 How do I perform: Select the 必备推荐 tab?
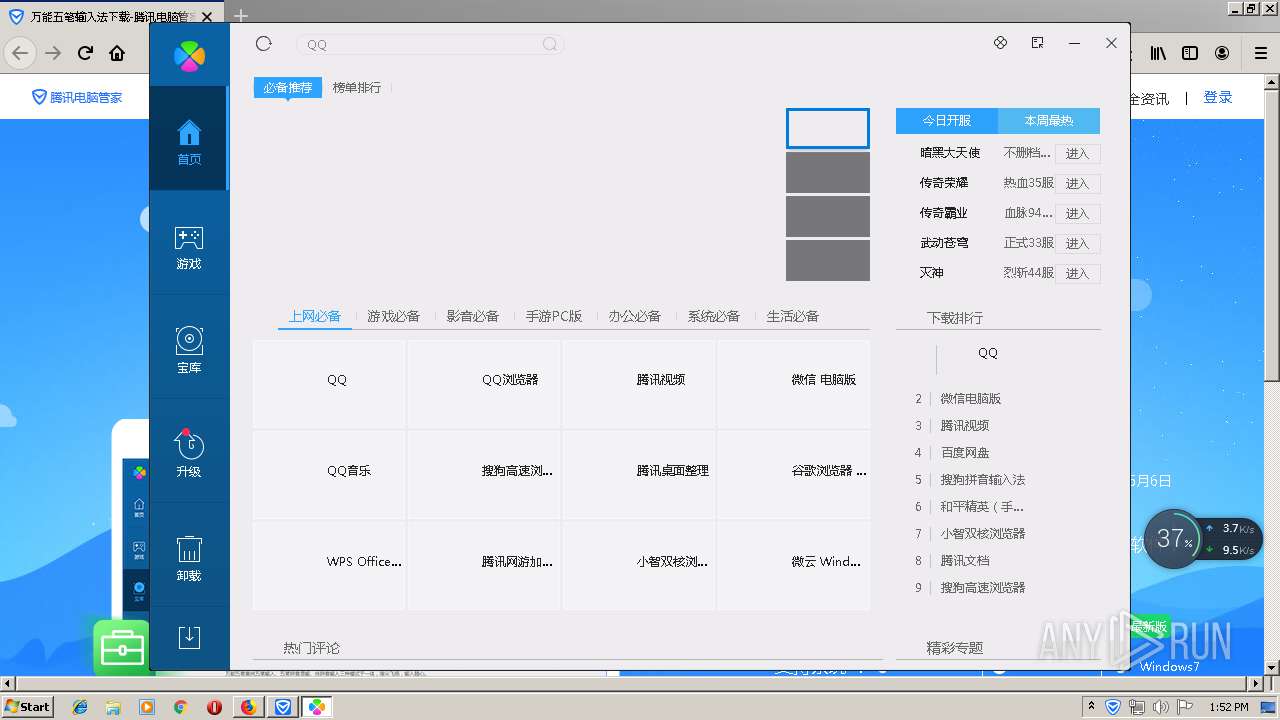(x=288, y=88)
